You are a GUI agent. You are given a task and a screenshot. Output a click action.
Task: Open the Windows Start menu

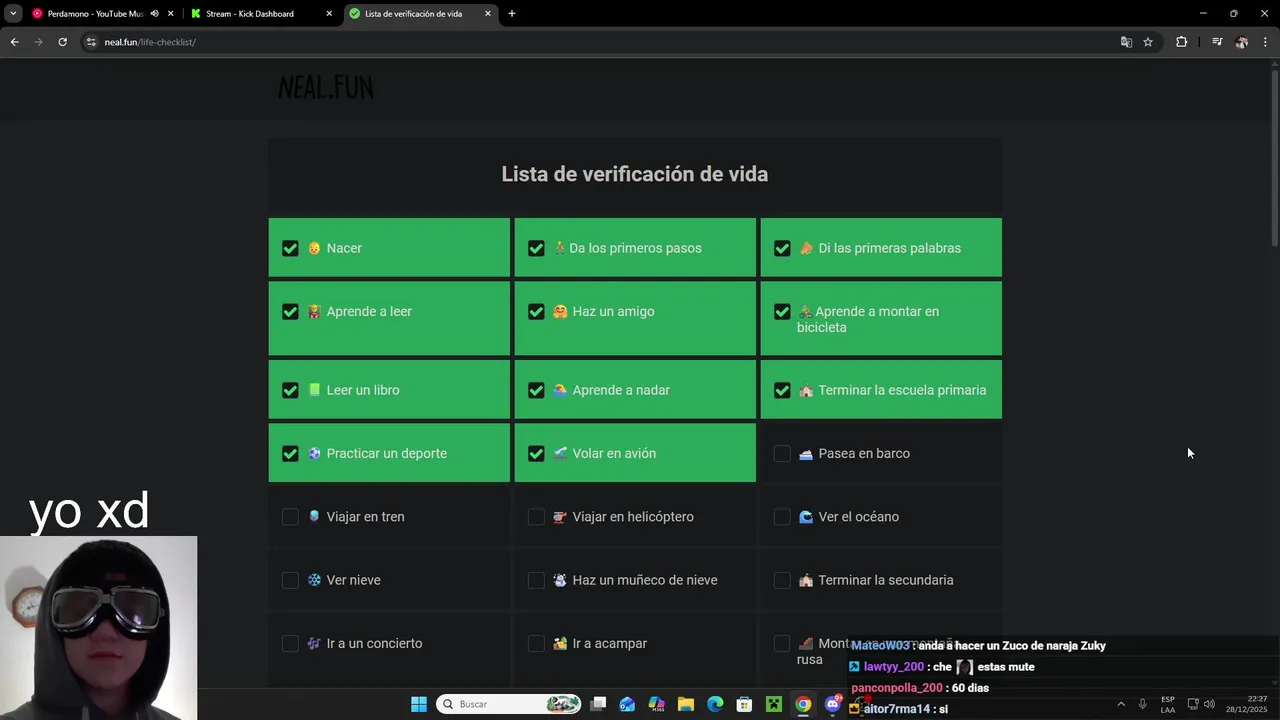(419, 704)
